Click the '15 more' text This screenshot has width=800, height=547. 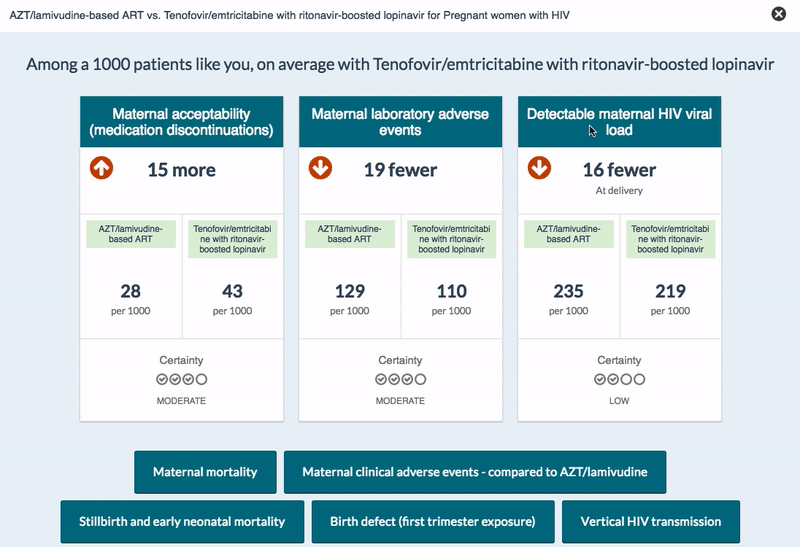click(182, 170)
